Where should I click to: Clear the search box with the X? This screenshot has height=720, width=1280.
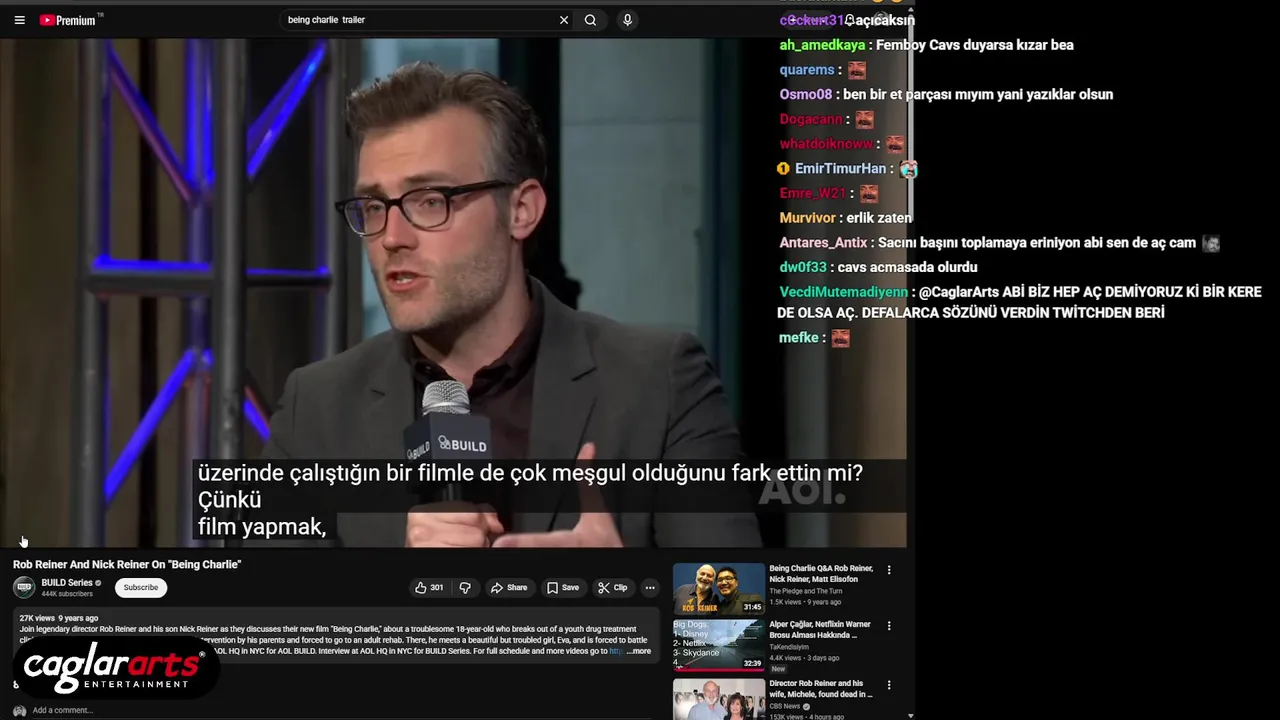pyautogui.click(x=564, y=20)
